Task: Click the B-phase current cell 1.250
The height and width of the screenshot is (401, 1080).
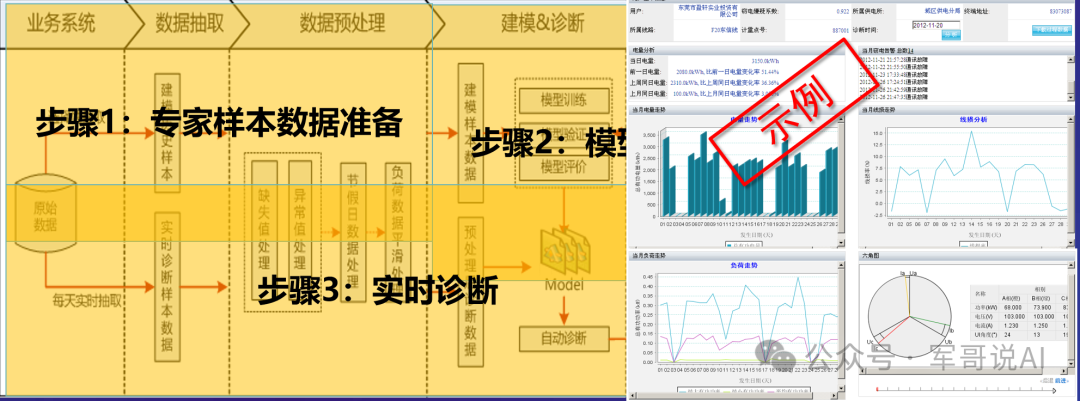Action: (x=1041, y=326)
